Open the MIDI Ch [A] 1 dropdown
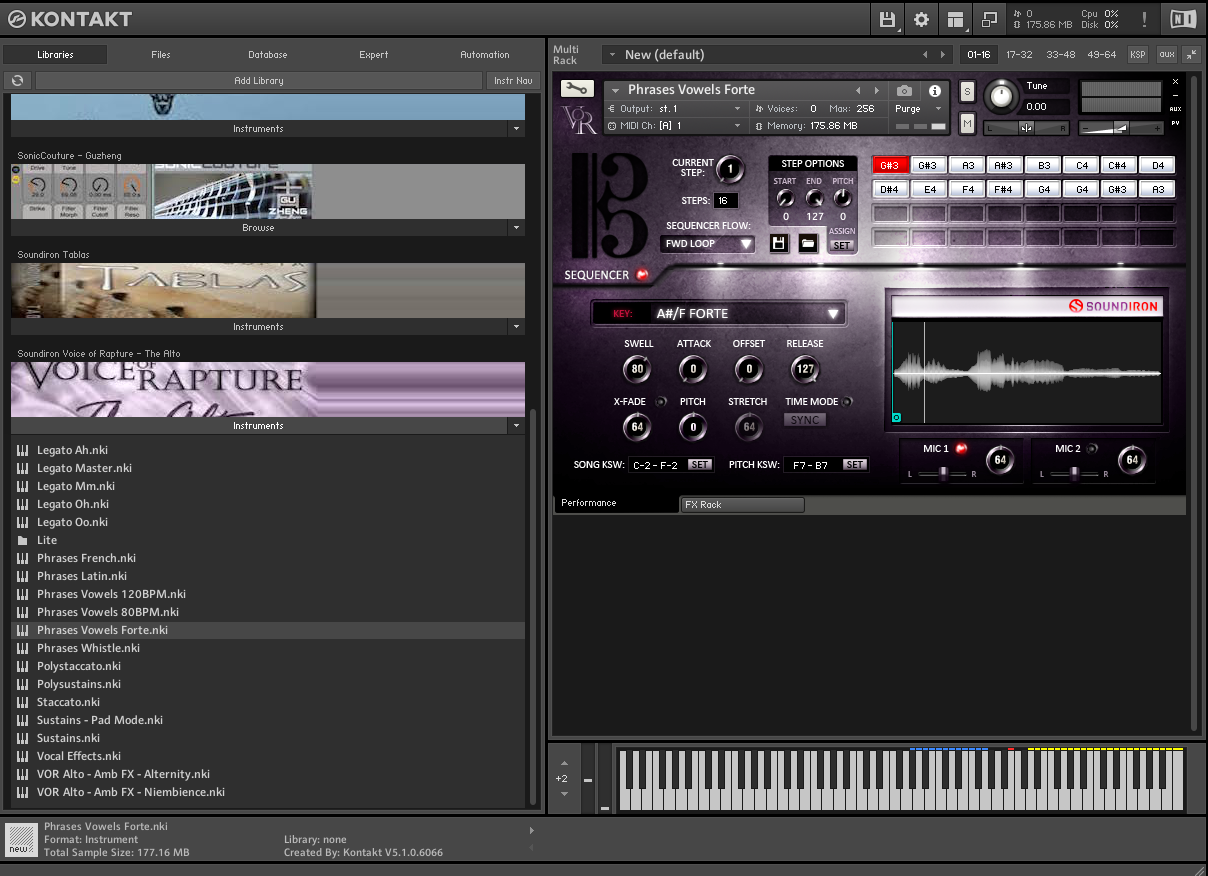Screen dimensions: 1208x876 674,125
